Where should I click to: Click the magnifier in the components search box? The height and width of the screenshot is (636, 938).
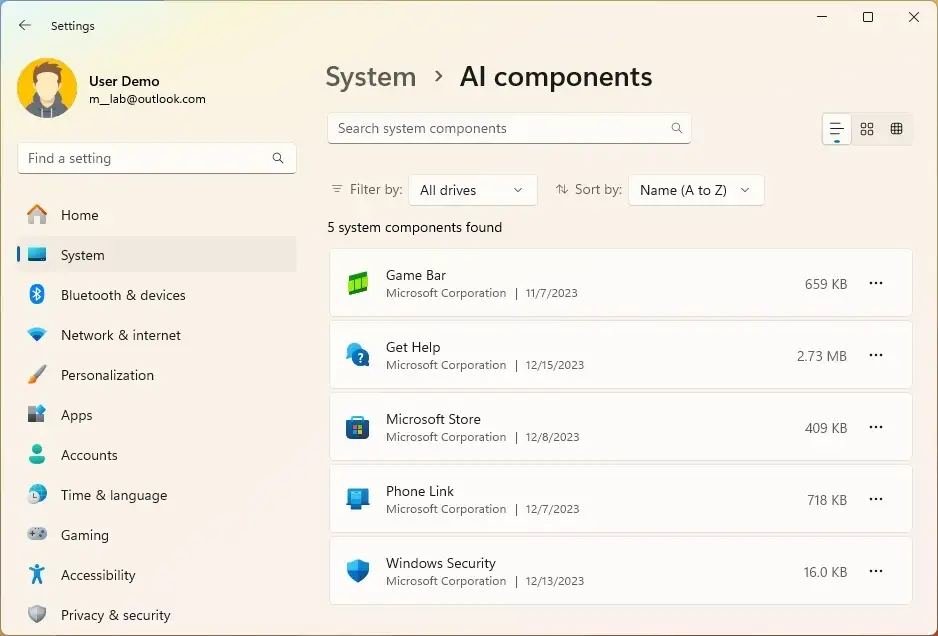(676, 128)
